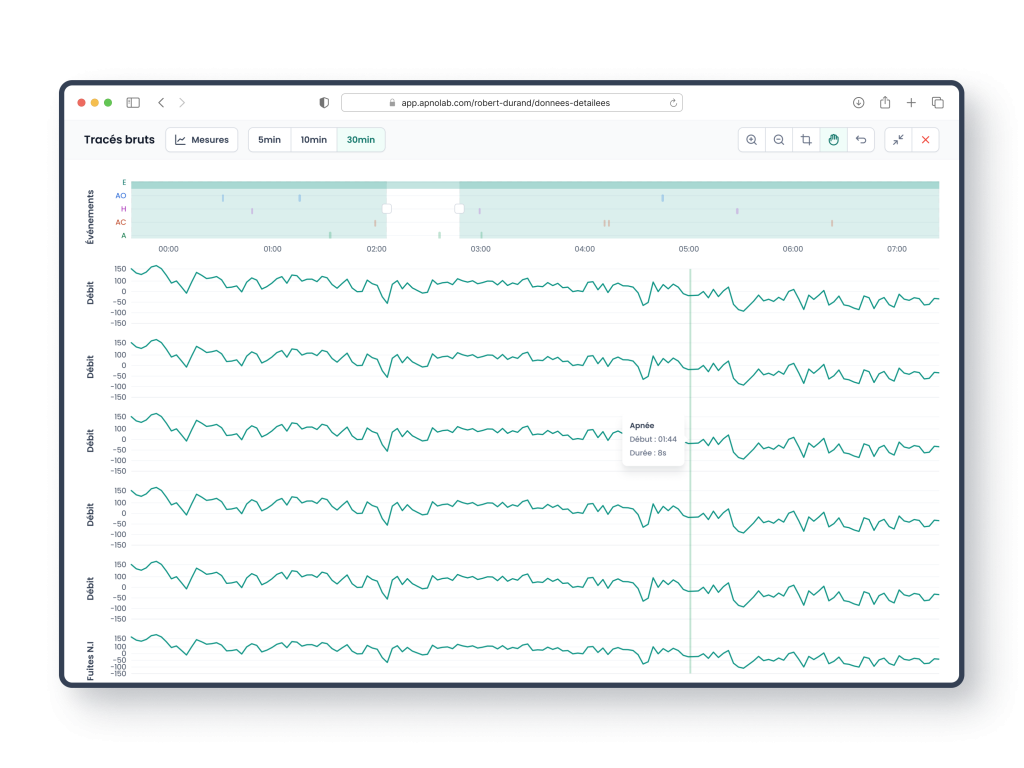1024x768 pixels.
Task: Open browser downloads icon
Action: click(x=858, y=103)
